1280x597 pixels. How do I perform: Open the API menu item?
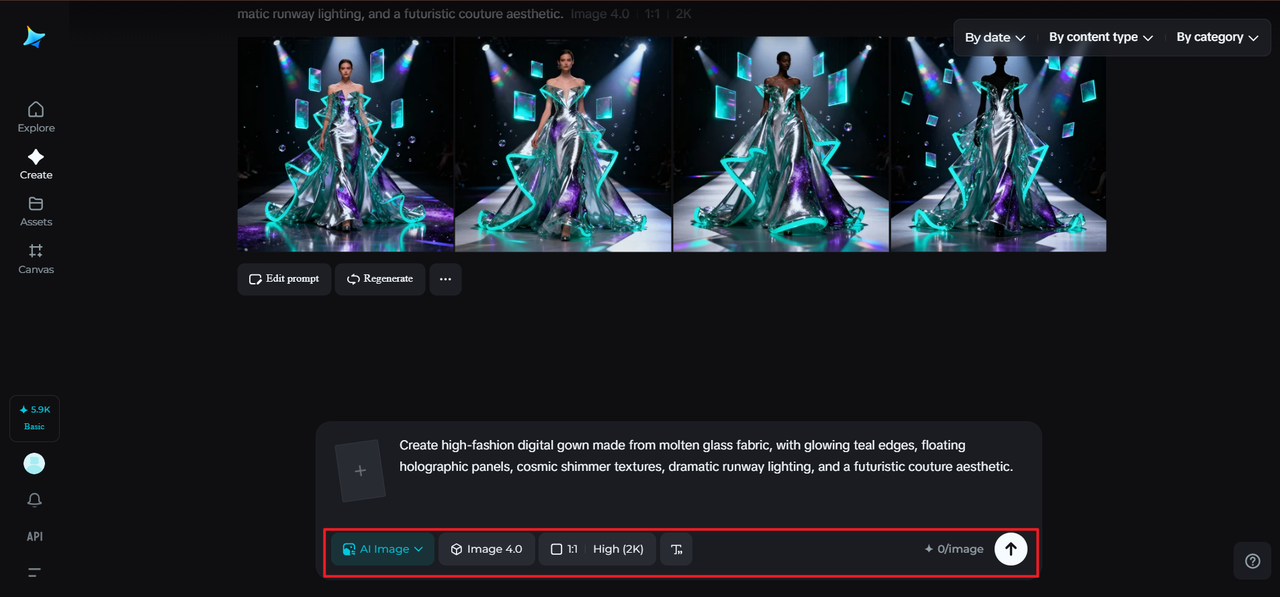[x=35, y=537]
